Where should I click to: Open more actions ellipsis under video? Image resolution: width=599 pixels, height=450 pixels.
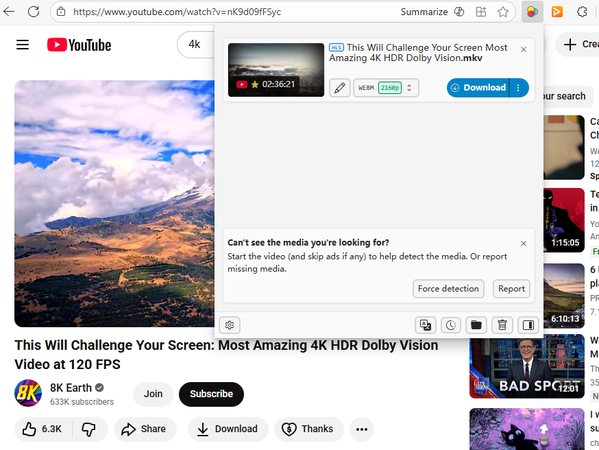tap(362, 429)
